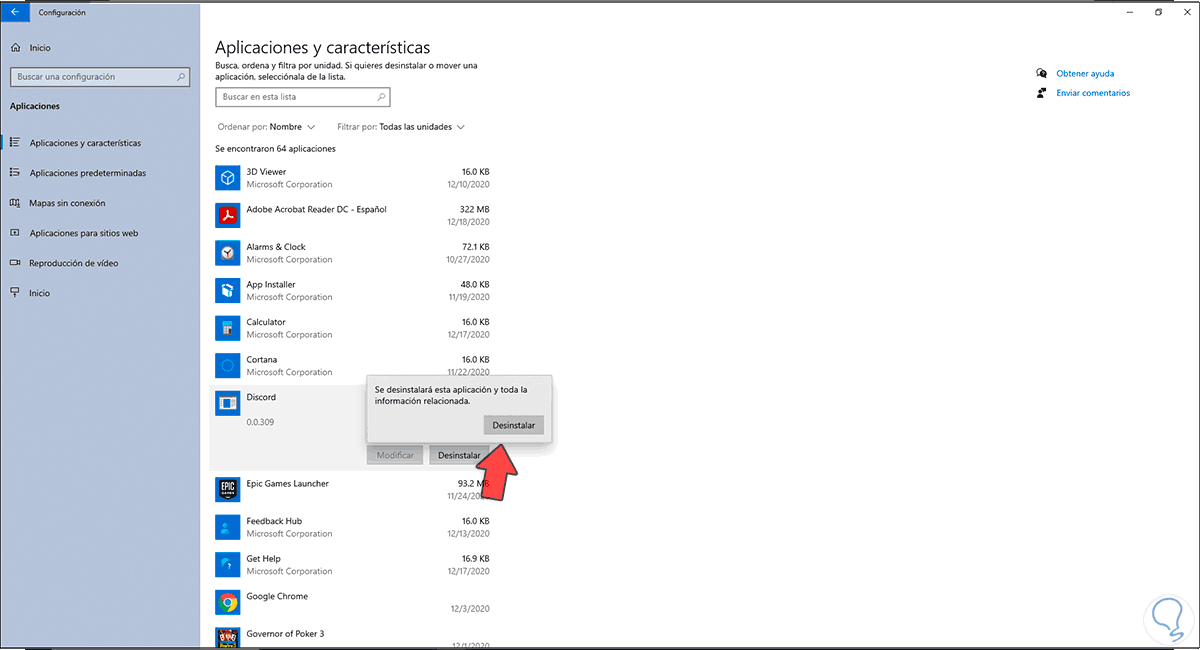
Task: Click the 3D Viewer app icon
Action: tap(228, 178)
